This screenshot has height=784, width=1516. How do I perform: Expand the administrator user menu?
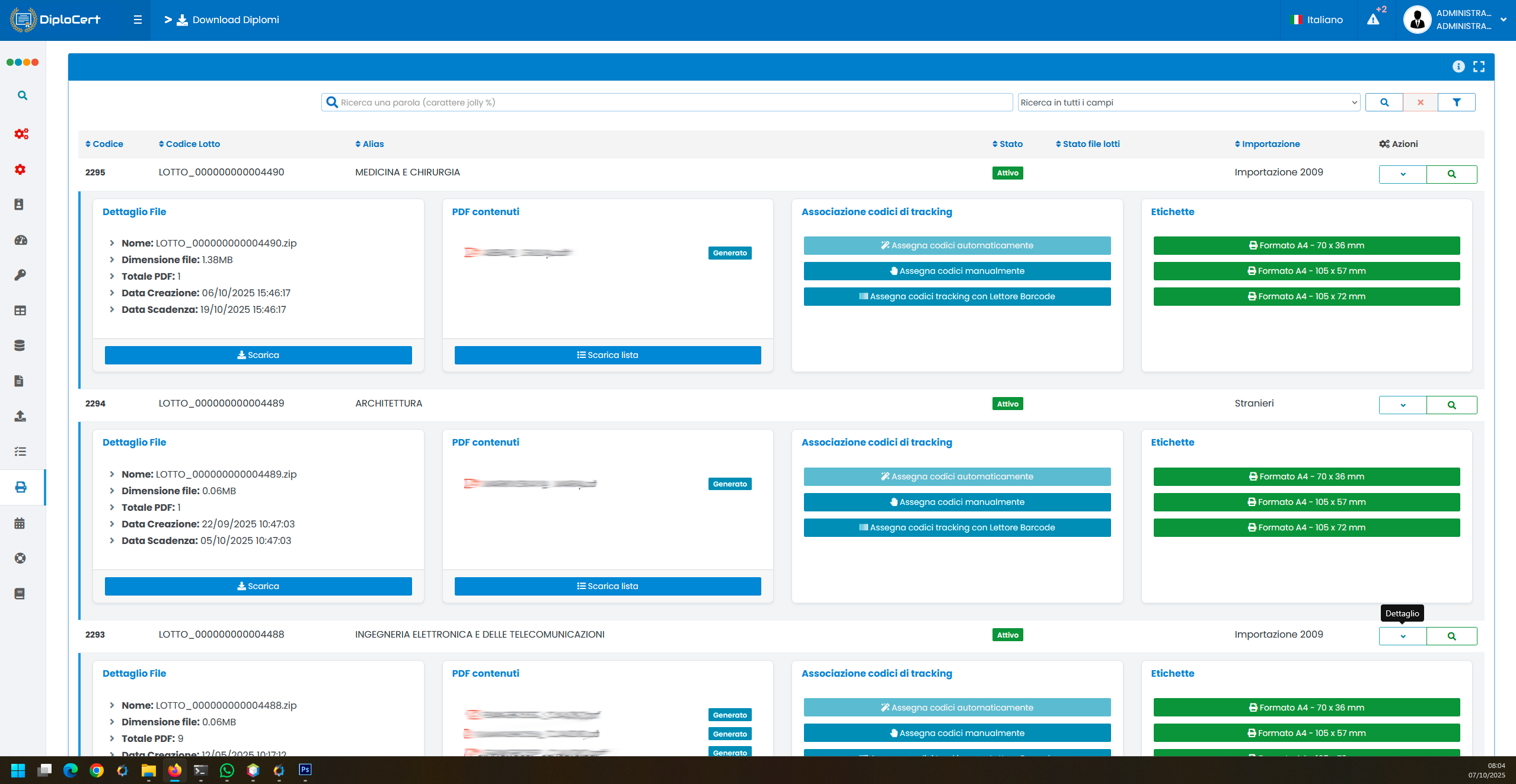click(x=1504, y=20)
